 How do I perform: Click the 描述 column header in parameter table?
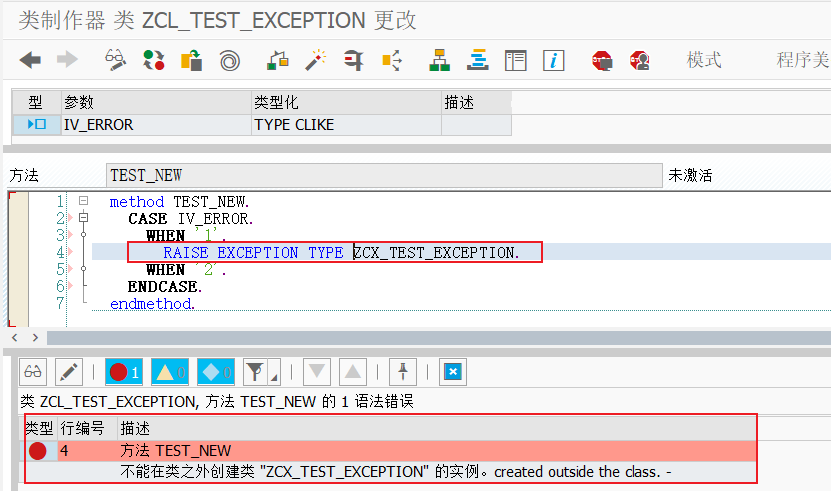pyautogui.click(x=476, y=102)
